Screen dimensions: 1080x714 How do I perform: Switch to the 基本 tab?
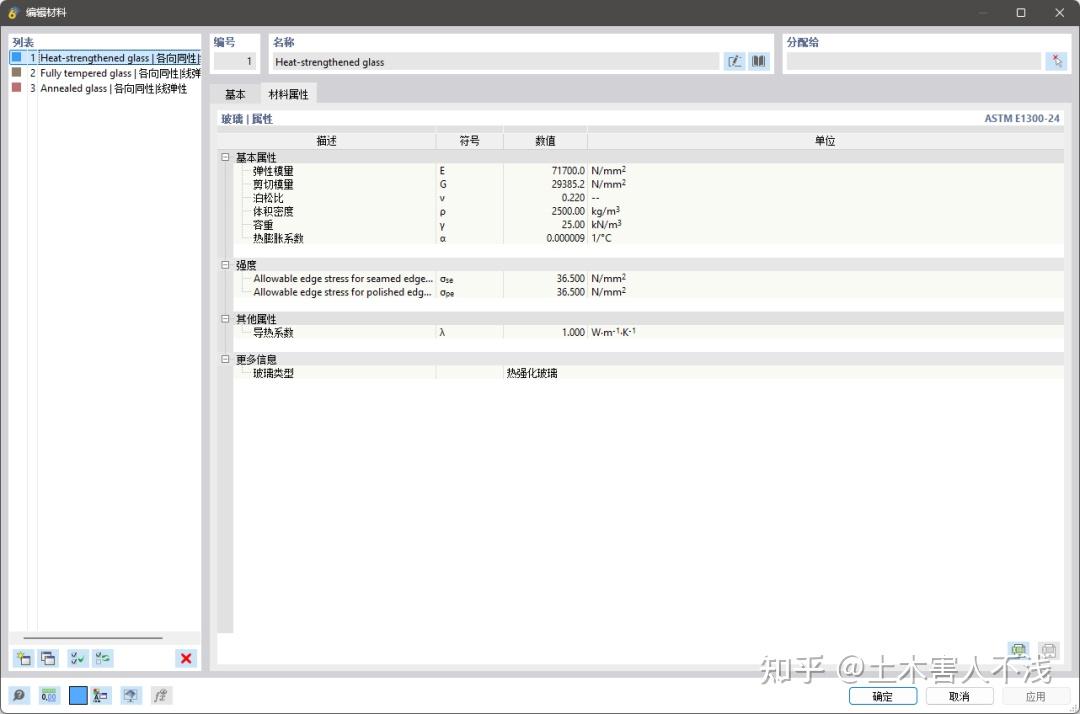[236, 93]
